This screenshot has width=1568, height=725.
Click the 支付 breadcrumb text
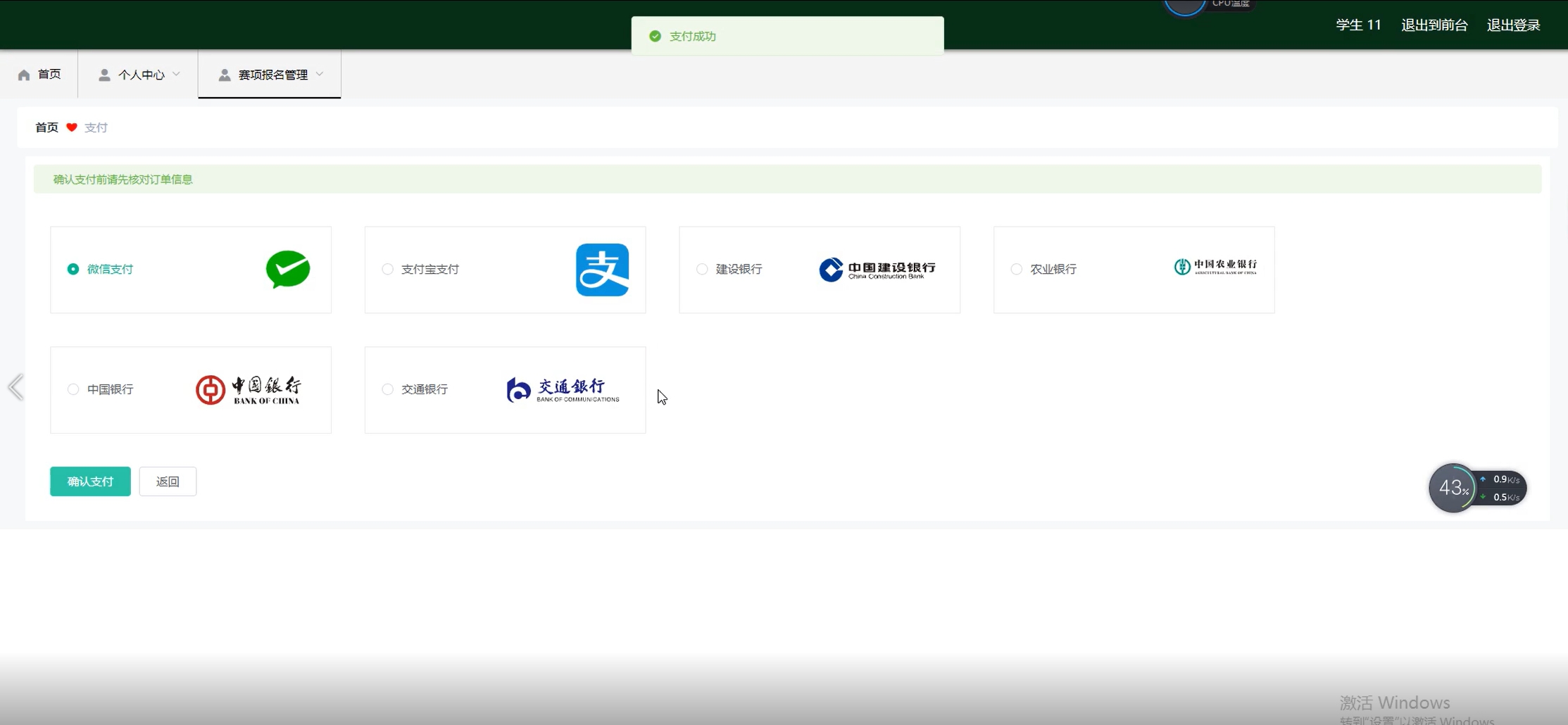[96, 127]
